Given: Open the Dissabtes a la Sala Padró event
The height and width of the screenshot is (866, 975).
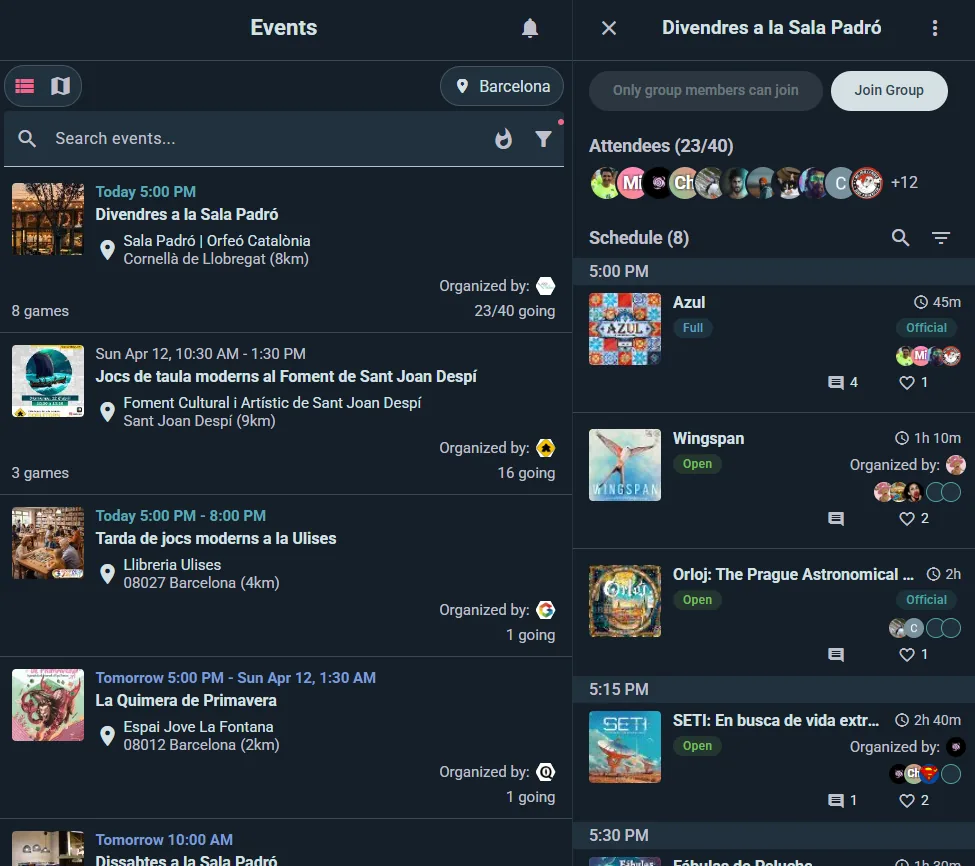Looking at the screenshot, I should [x=186, y=860].
